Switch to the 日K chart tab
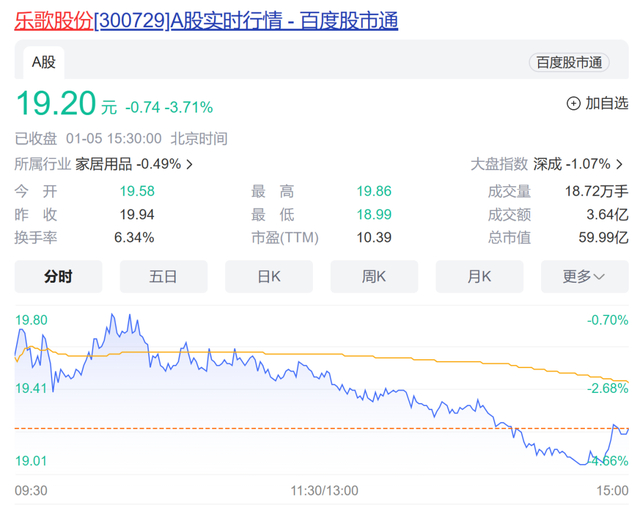Image resolution: width=640 pixels, height=505 pixels. [x=269, y=276]
